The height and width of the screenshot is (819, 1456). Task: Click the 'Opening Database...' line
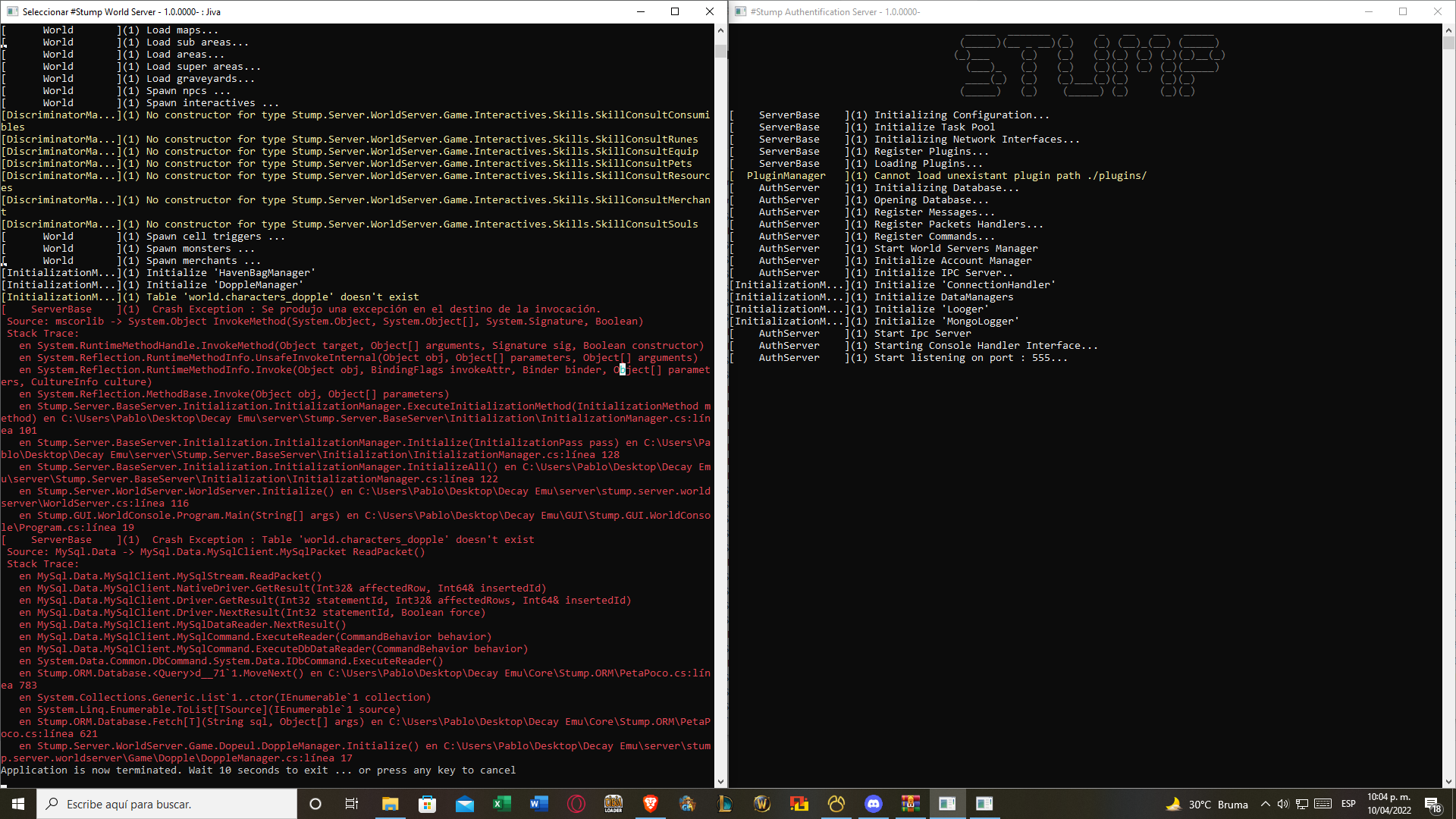[x=859, y=200]
